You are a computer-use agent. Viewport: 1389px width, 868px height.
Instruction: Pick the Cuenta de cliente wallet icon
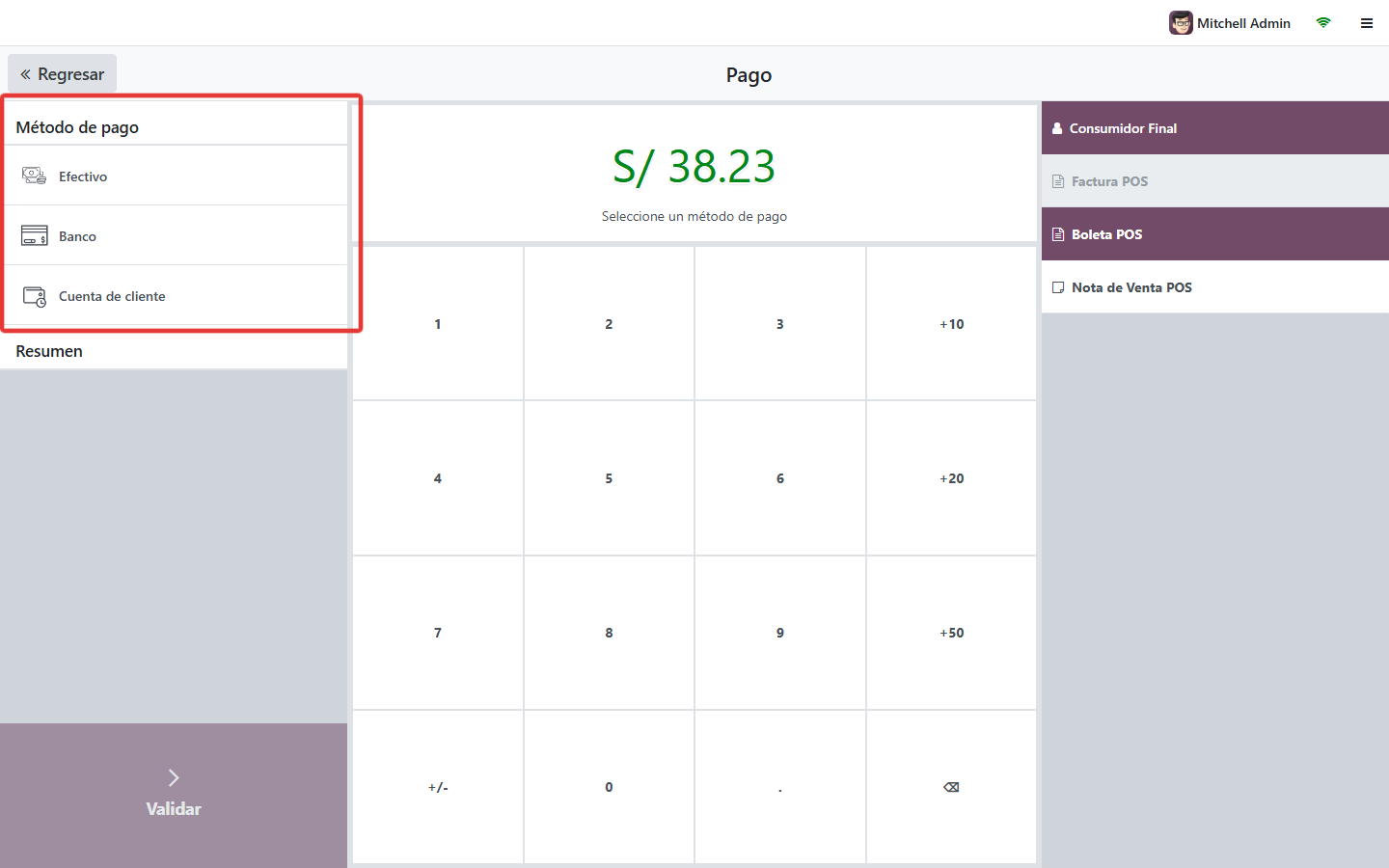click(34, 296)
